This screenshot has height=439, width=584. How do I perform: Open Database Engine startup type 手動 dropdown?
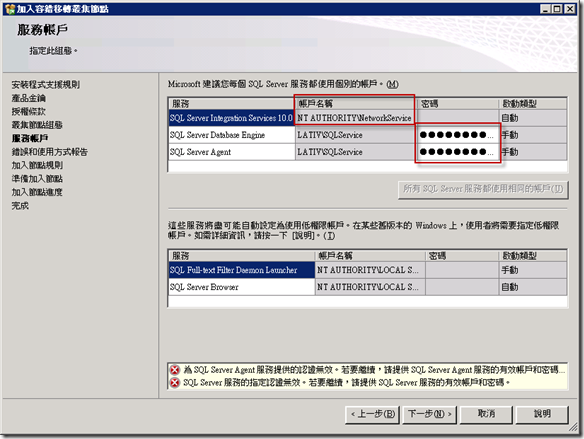click(533, 135)
